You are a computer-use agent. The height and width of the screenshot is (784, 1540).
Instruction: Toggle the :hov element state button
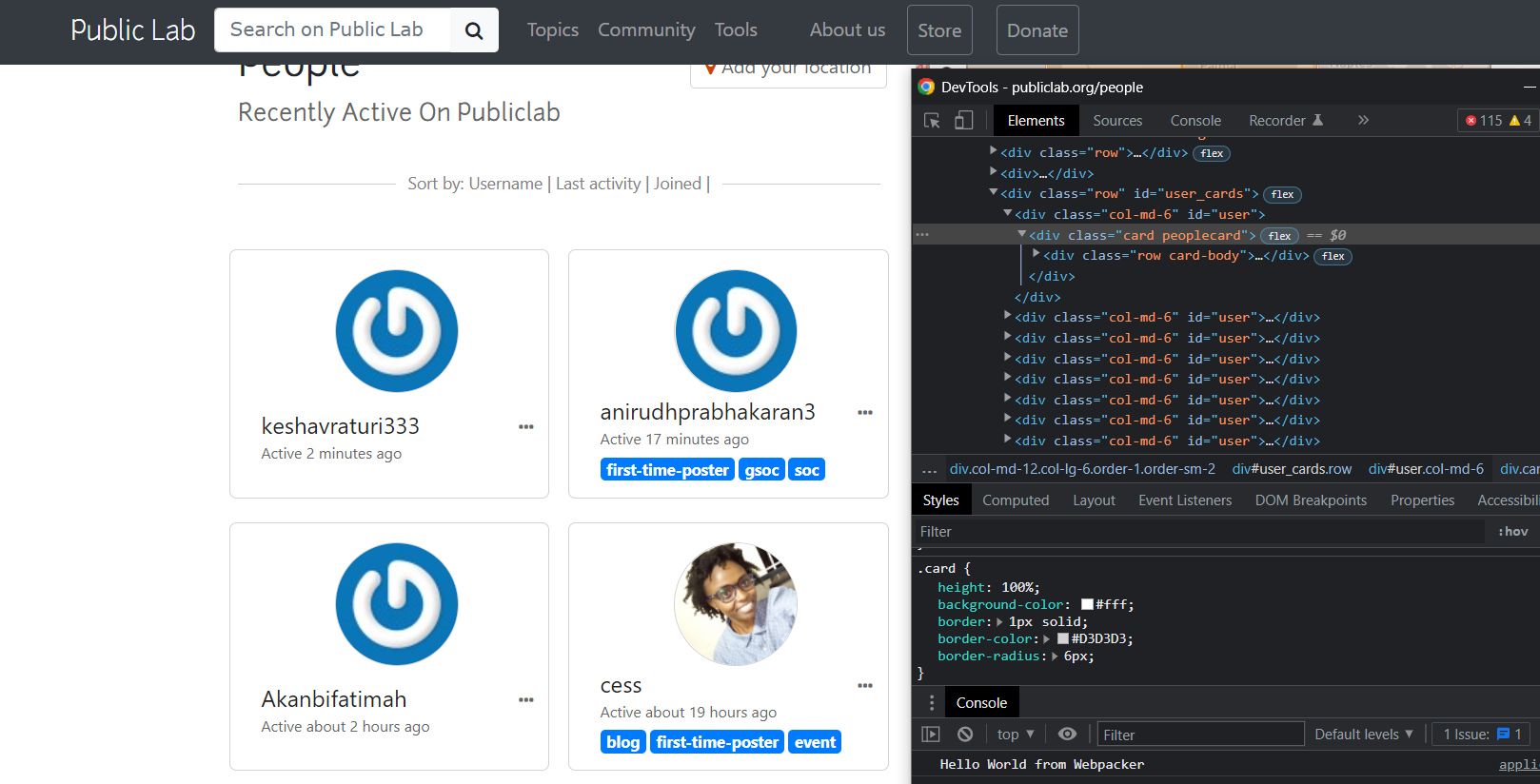click(1512, 532)
